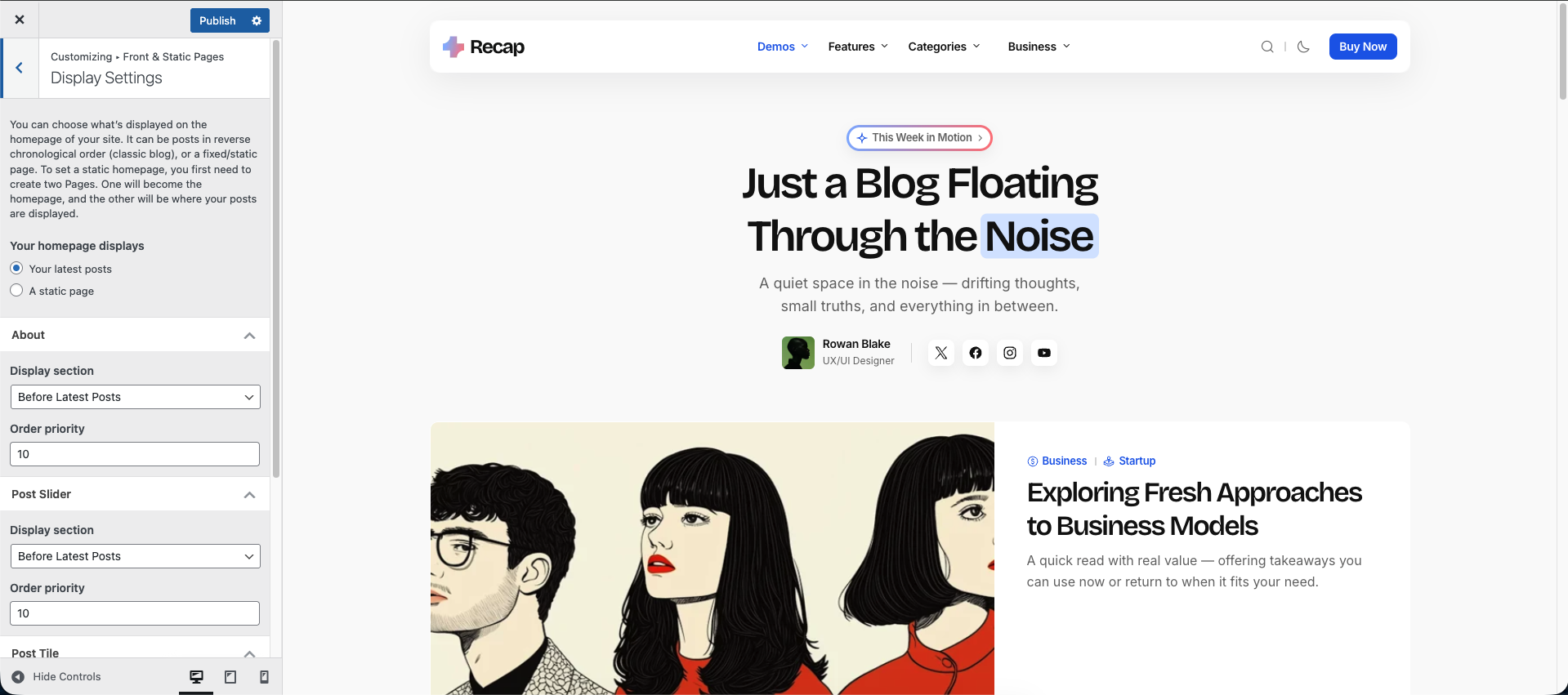Click the Buy Now button
The height and width of the screenshot is (695, 1568).
(1362, 47)
